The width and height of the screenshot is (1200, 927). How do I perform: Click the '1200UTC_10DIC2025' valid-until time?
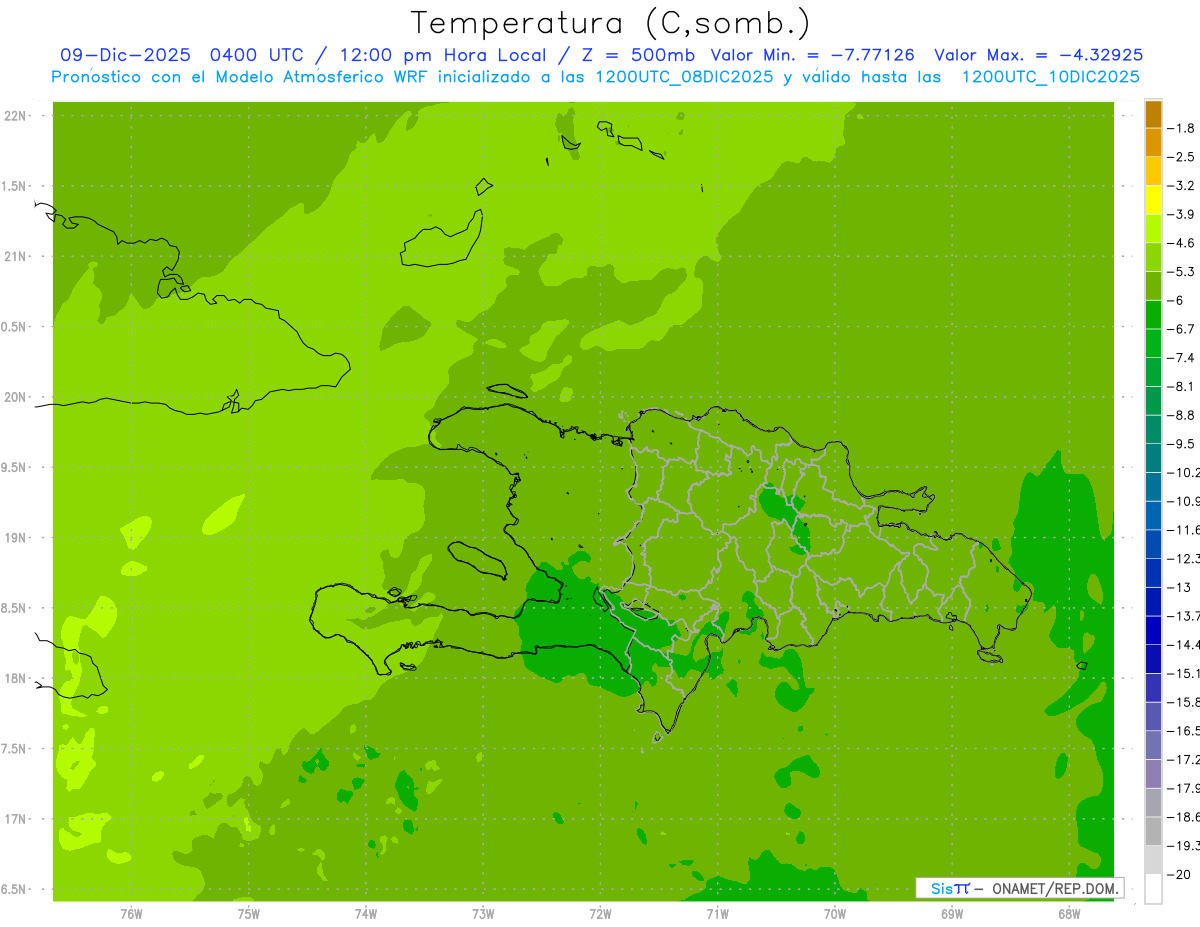click(1051, 77)
